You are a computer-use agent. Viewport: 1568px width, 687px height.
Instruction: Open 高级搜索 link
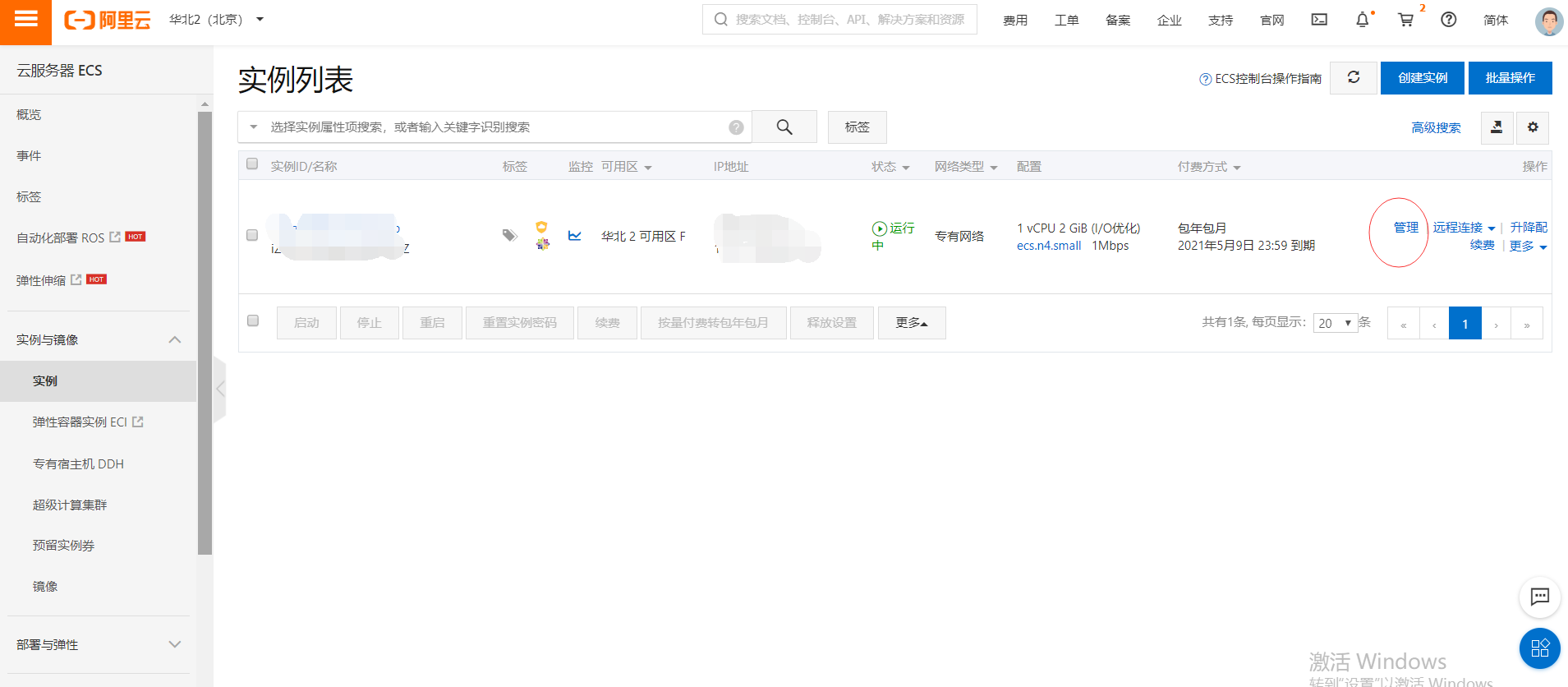click(1436, 127)
